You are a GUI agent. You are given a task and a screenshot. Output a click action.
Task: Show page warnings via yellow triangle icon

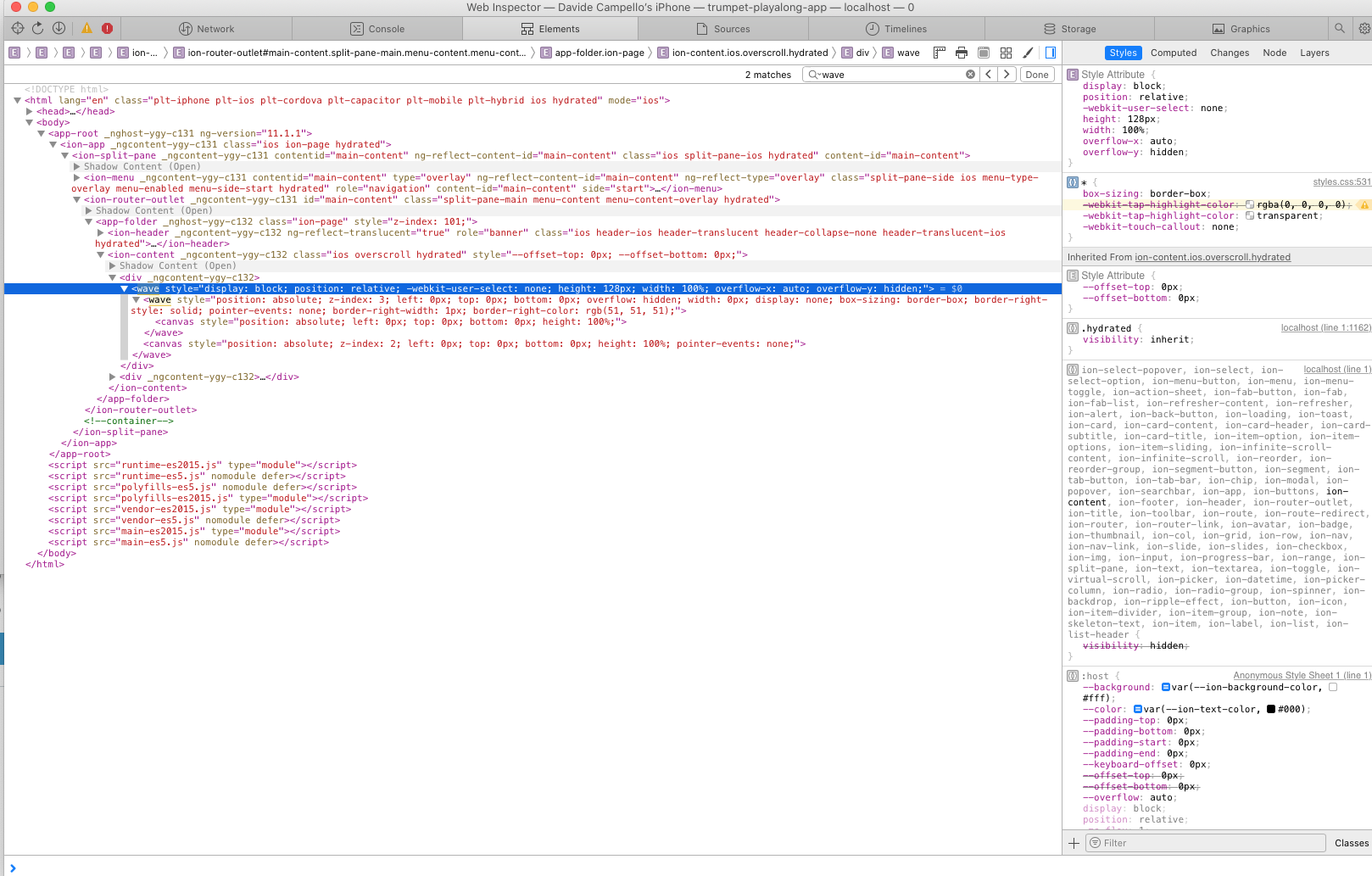[86, 27]
